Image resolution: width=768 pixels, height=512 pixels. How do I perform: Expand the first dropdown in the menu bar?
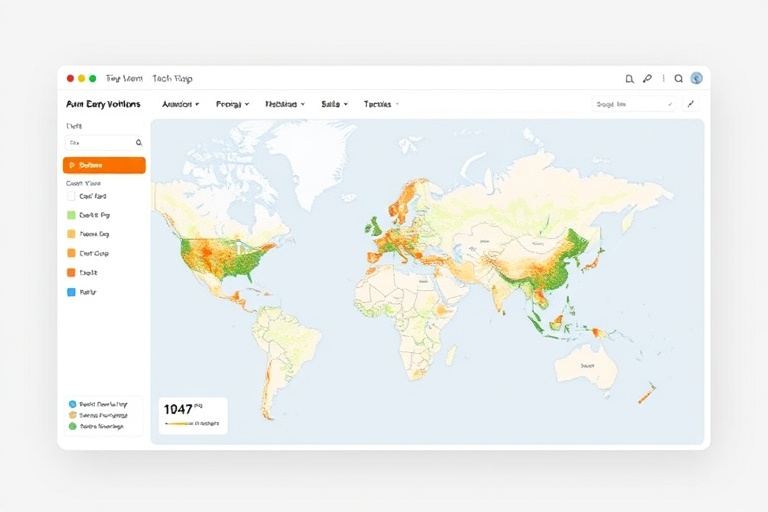coord(181,103)
